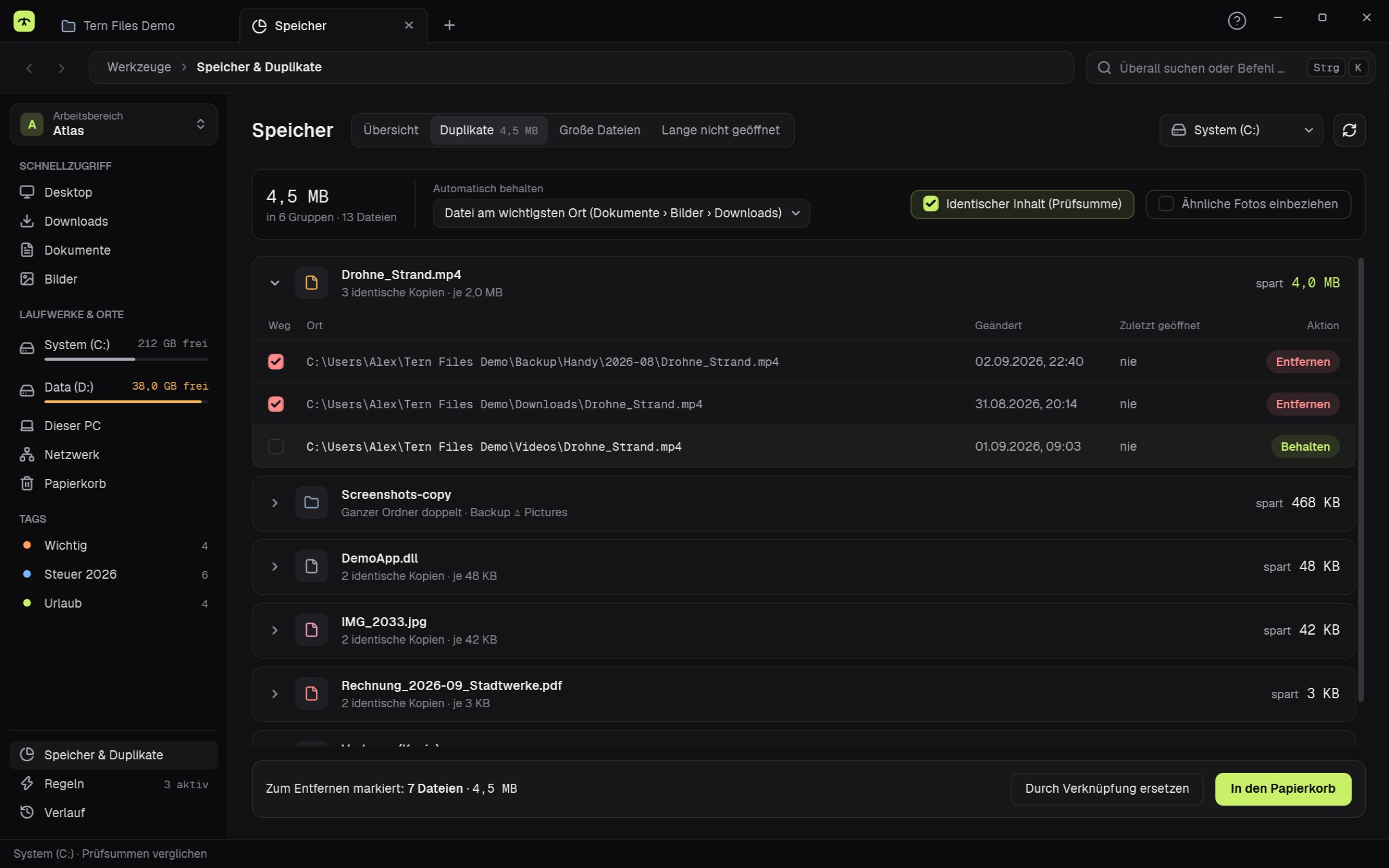Image resolution: width=1389 pixels, height=868 pixels.
Task: Expand the DemoApp.dll group
Action: coord(275,566)
